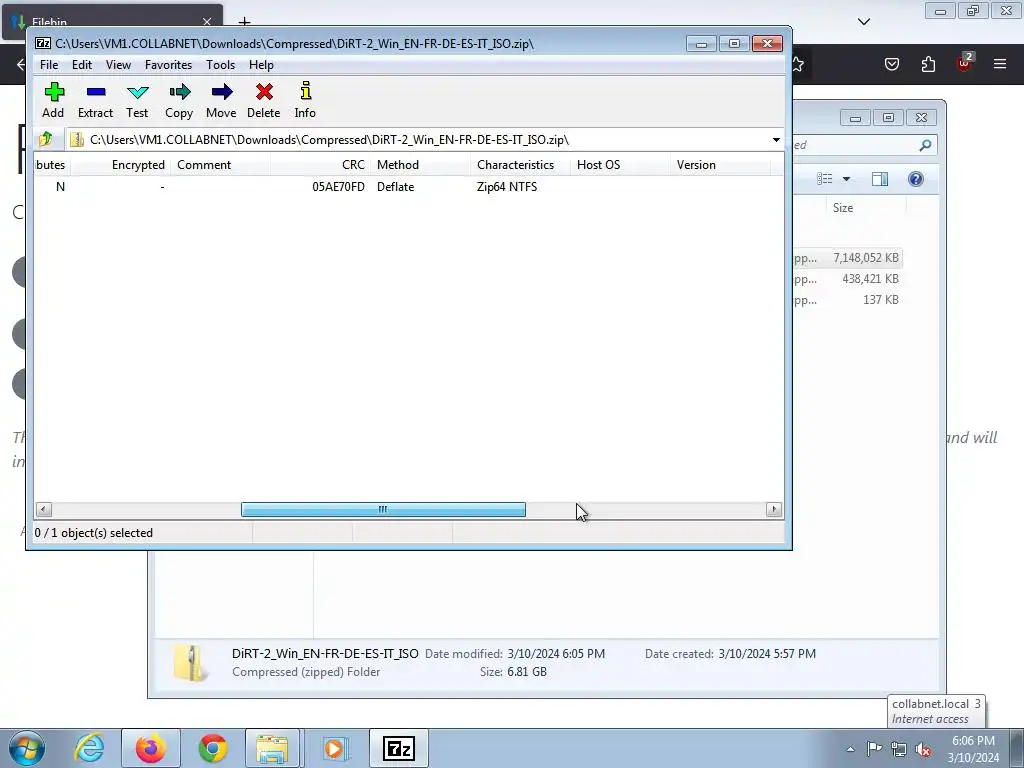Viewport: 1024px width, 768px height.
Task: Open the Firefox hamburger menu
Action: click(1000, 64)
